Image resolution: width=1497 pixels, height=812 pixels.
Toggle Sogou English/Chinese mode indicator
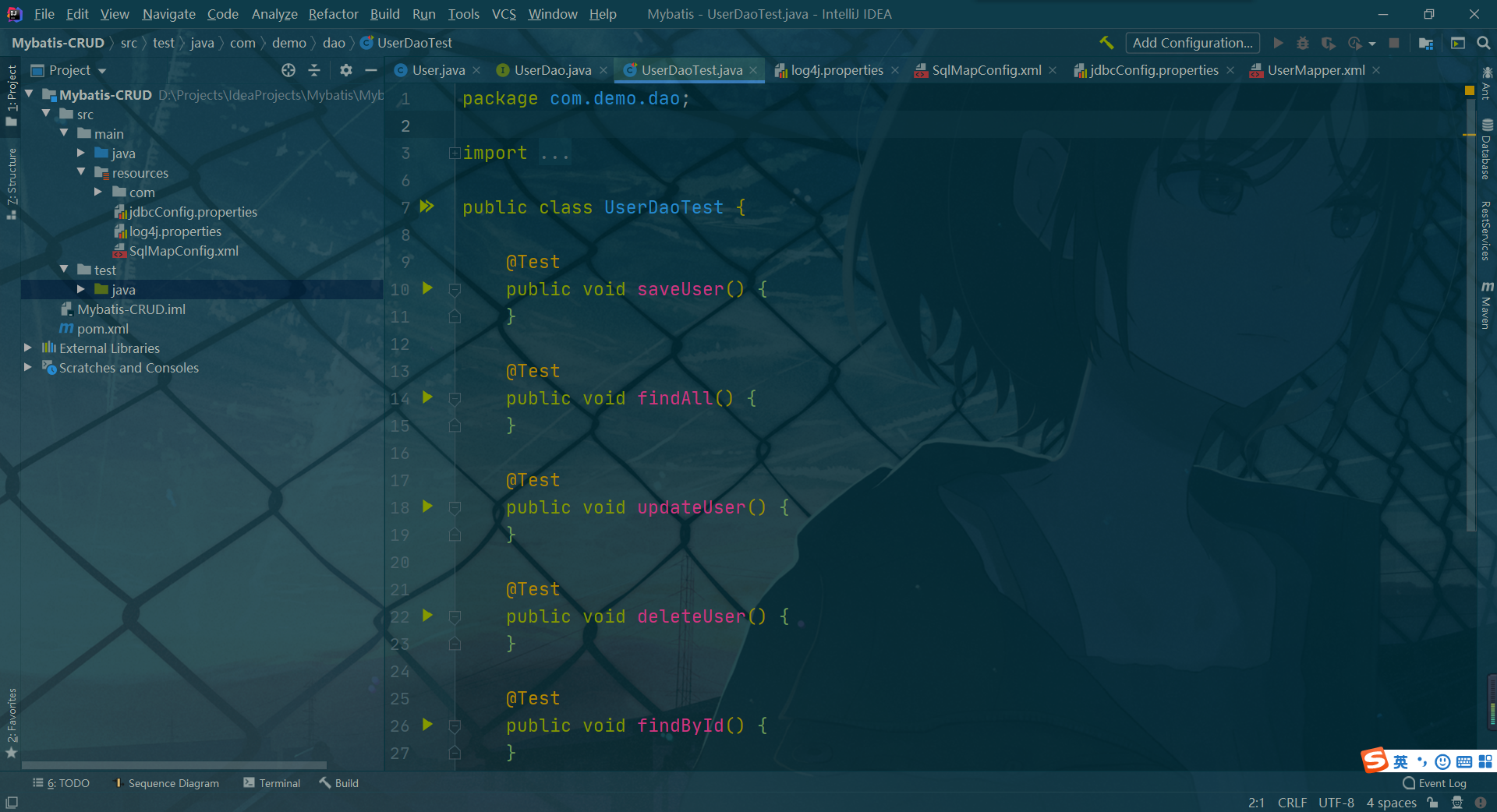1401,761
